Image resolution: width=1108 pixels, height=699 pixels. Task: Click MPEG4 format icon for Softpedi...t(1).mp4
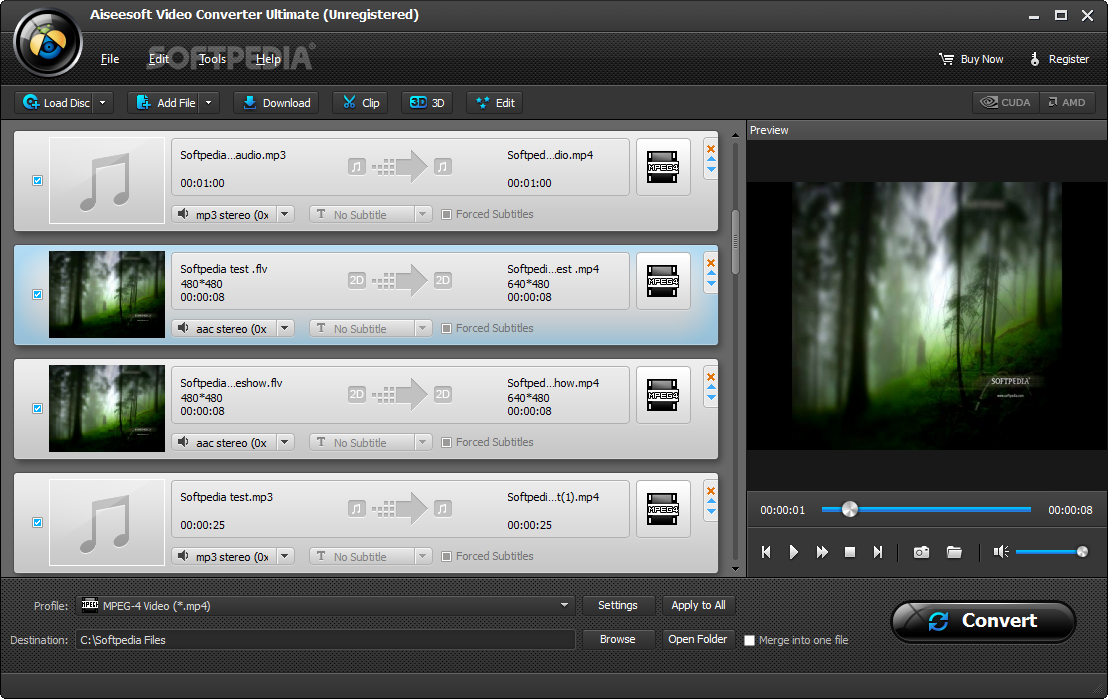point(663,509)
